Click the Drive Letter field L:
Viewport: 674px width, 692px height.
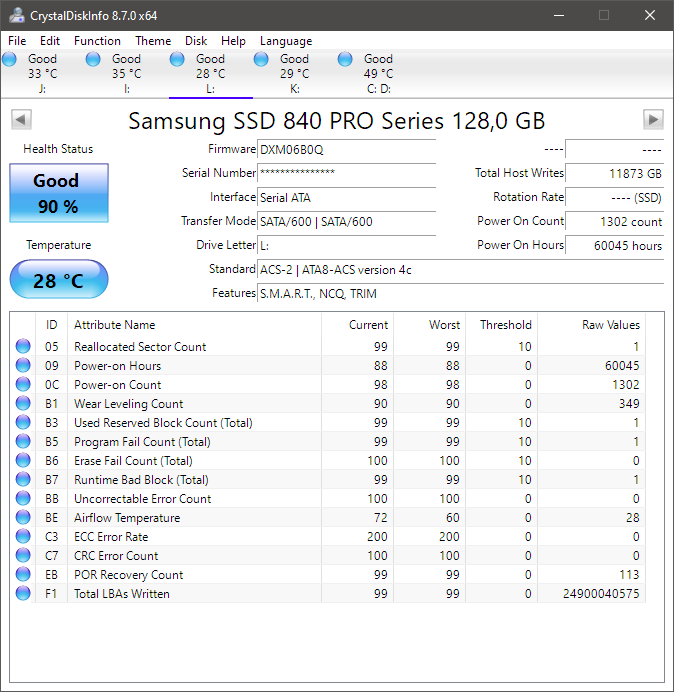click(x=346, y=245)
